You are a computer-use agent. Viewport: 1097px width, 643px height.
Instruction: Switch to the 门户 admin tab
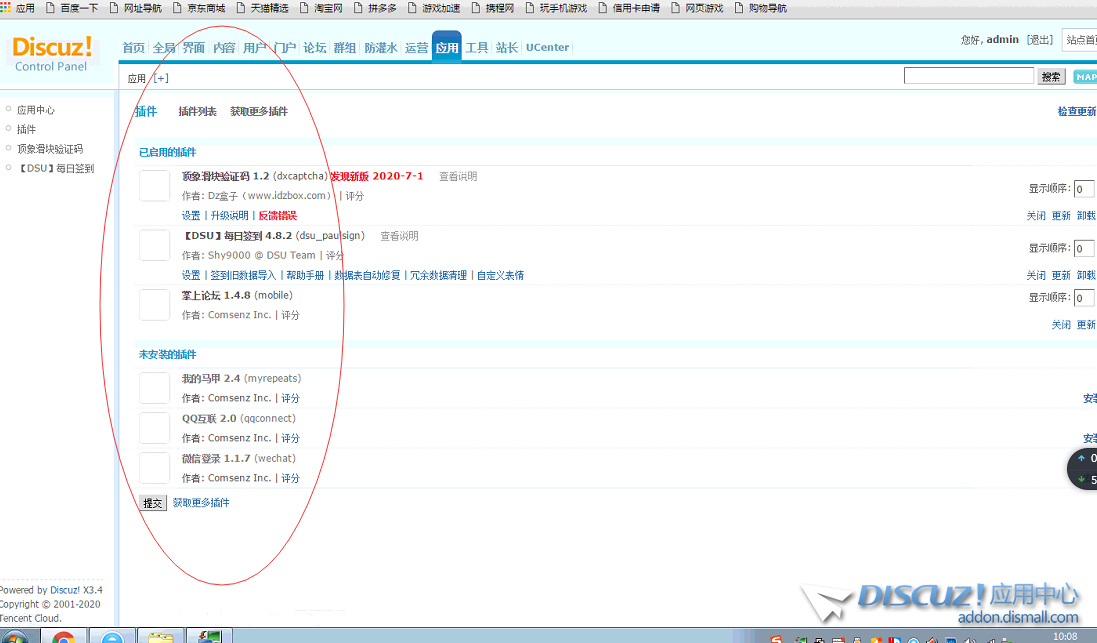(x=284, y=48)
